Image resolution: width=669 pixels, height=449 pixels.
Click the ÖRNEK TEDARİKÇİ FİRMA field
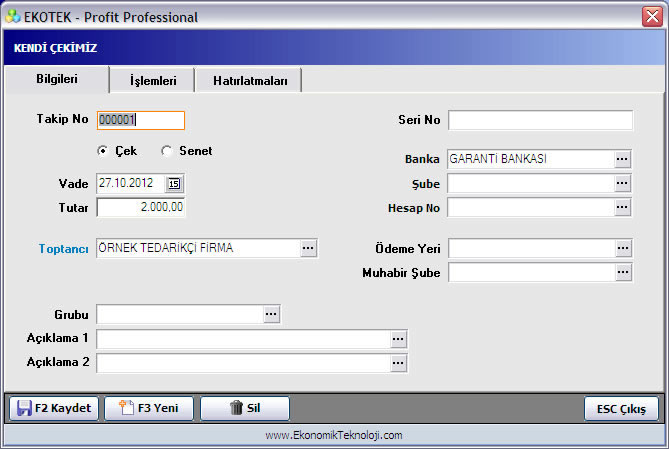[x=198, y=248]
